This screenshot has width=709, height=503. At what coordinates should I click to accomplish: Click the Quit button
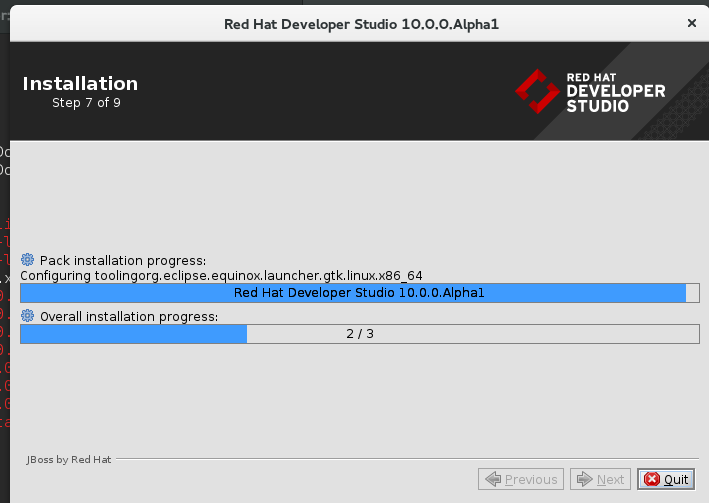(x=666, y=479)
